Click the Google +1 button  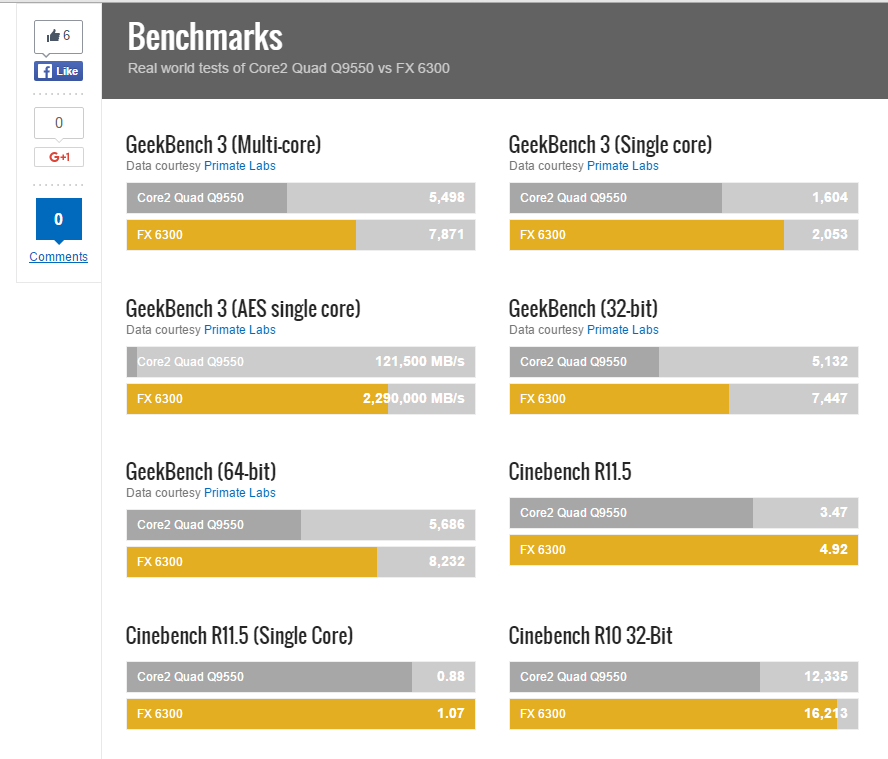pyautogui.click(x=59, y=157)
